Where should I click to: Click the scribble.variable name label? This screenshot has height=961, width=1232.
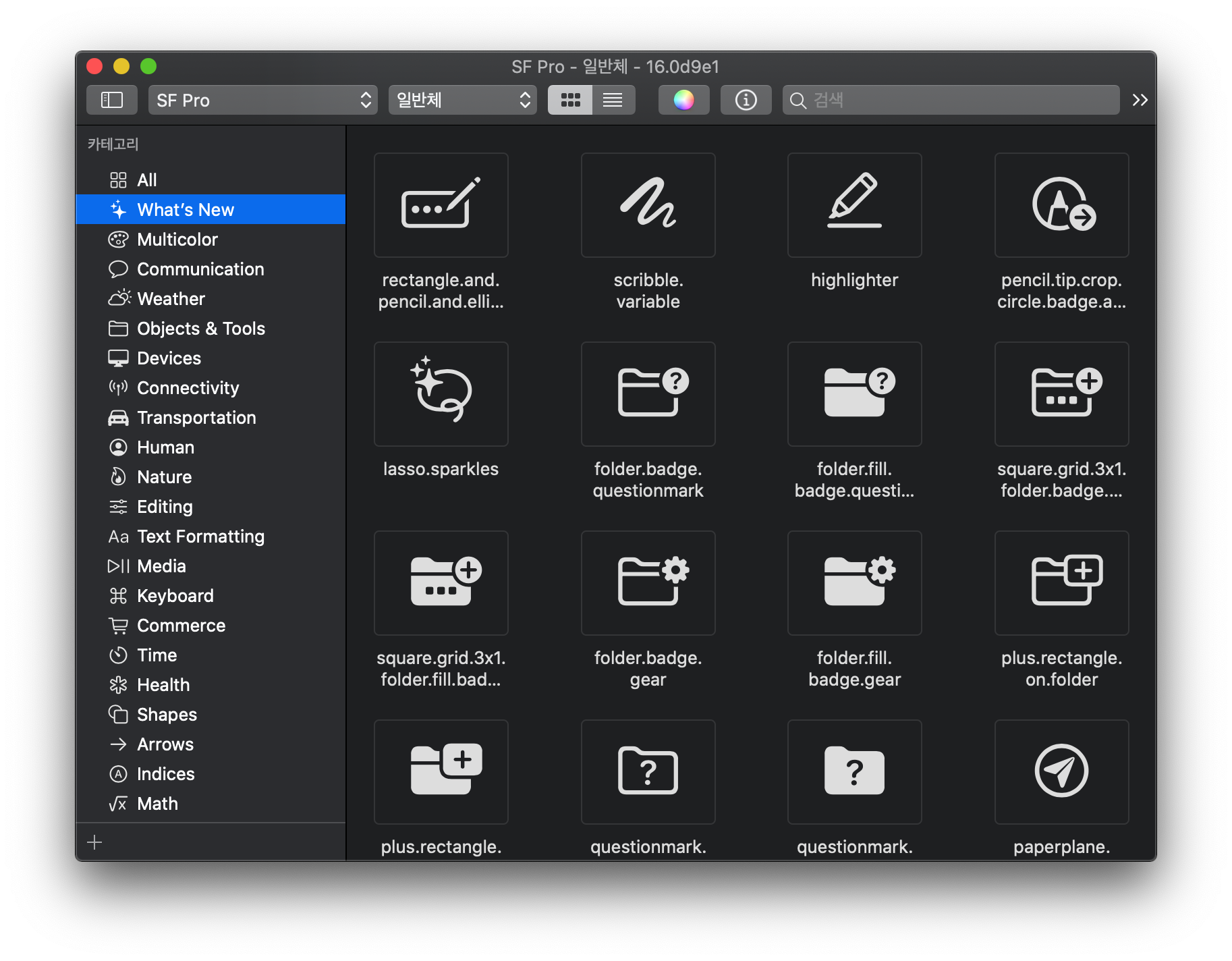pyautogui.click(x=648, y=291)
